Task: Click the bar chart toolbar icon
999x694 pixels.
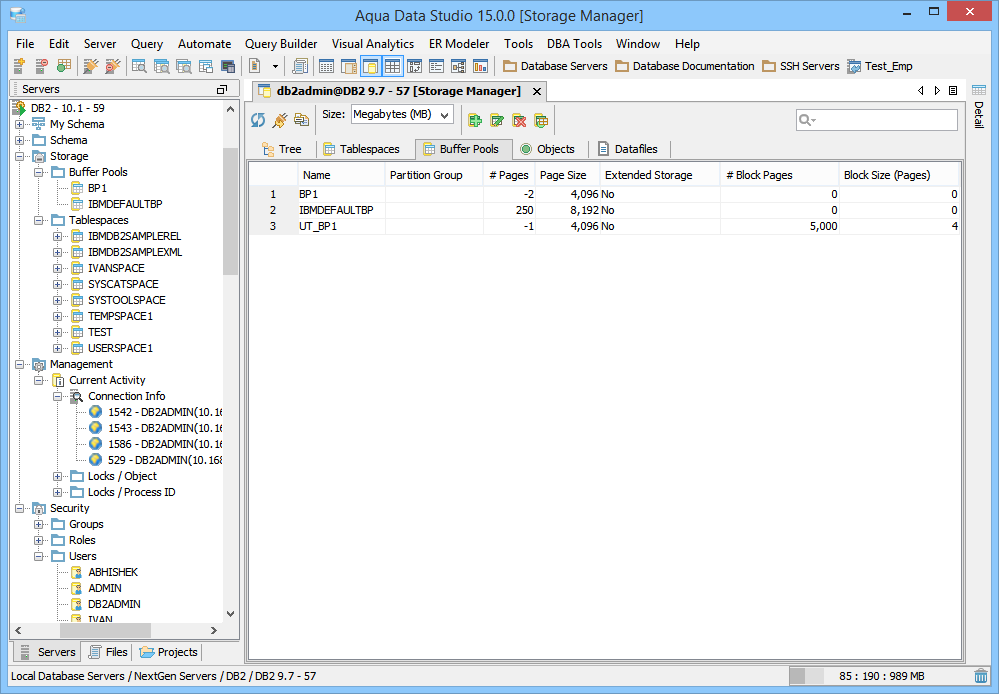Action: coord(480,66)
